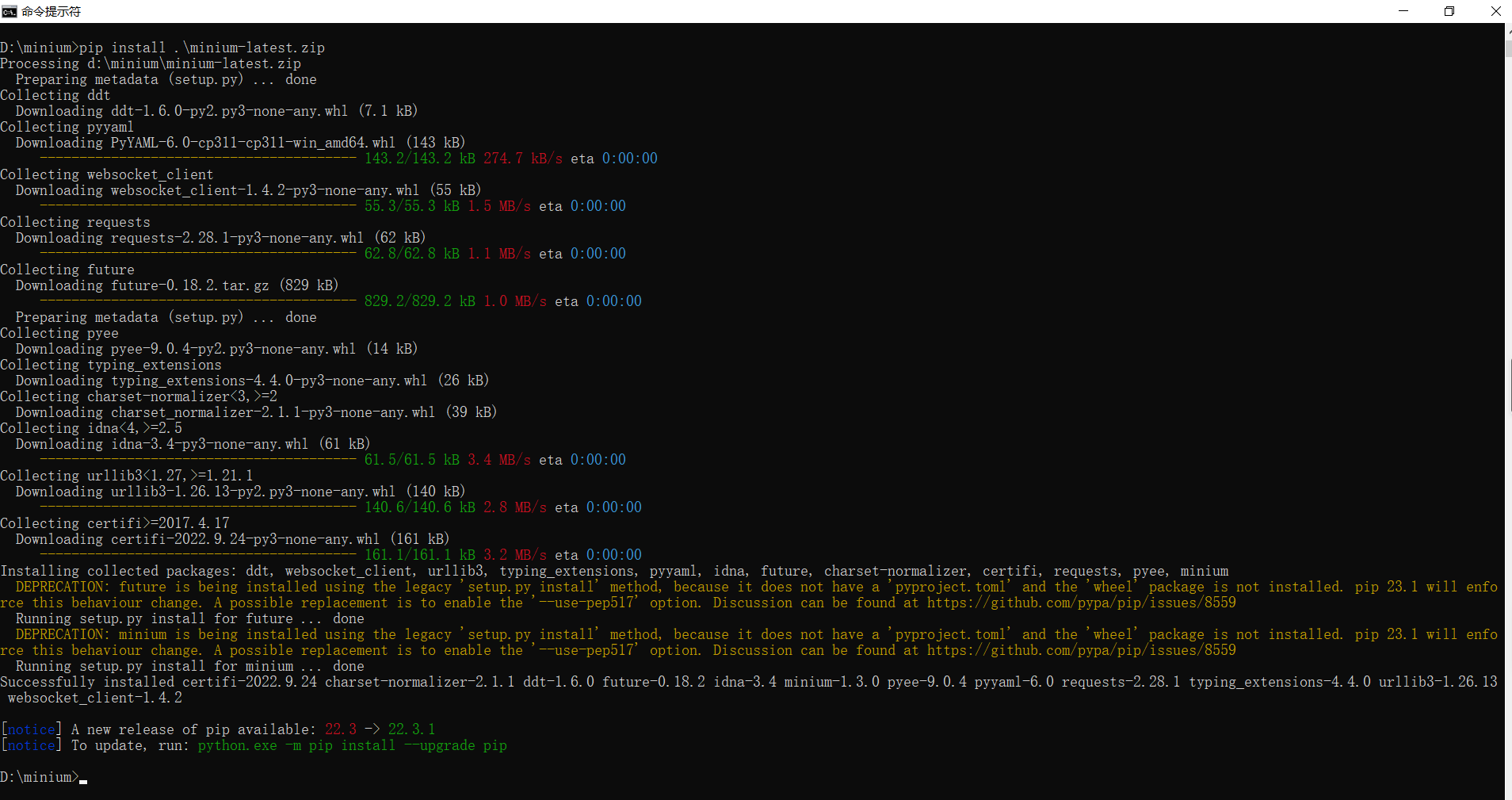1512x800 pixels.
Task: Click the '1.5 MB/s' download speed
Action: click(x=499, y=206)
